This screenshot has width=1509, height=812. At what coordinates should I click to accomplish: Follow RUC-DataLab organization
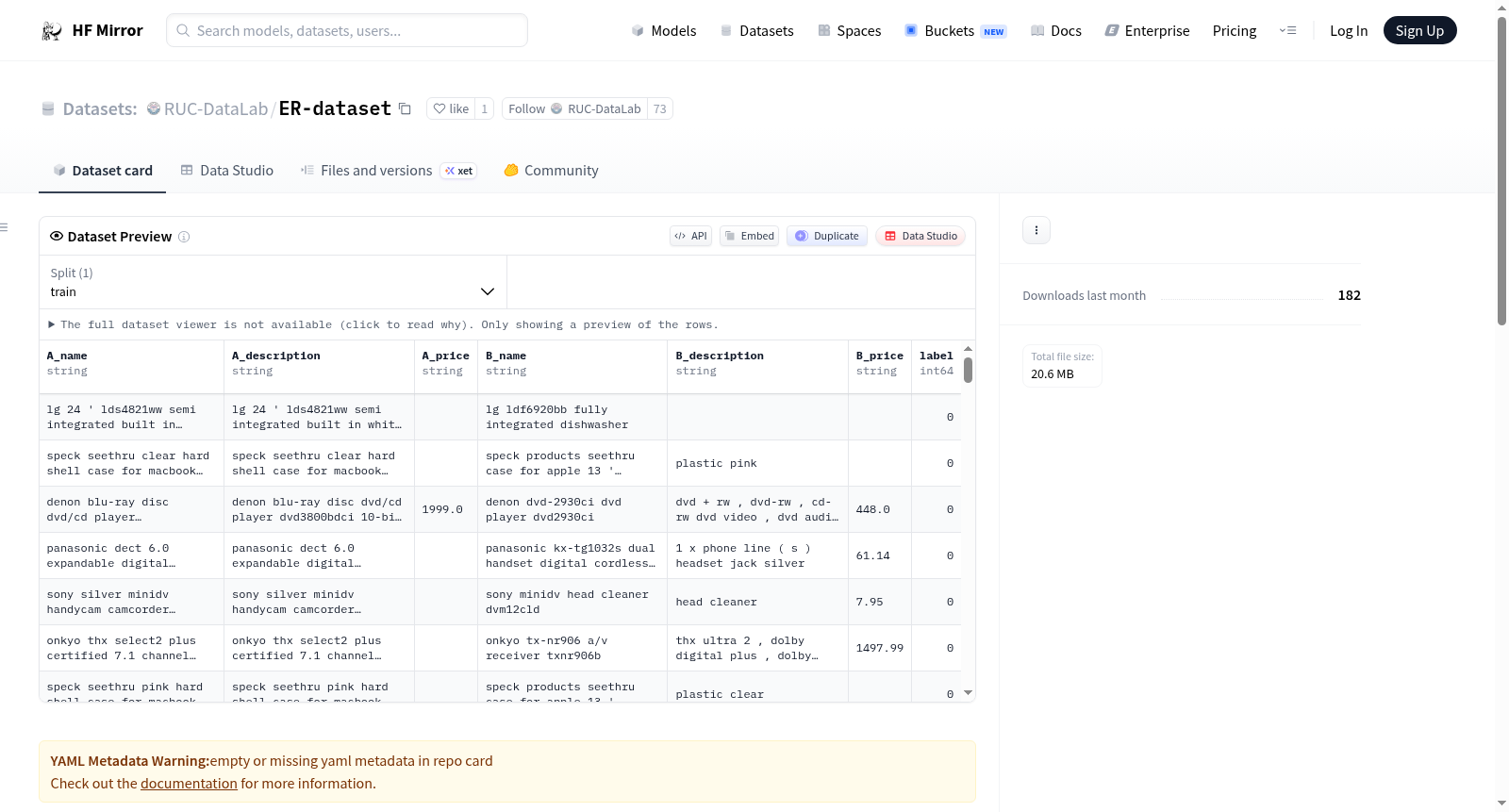tap(574, 108)
